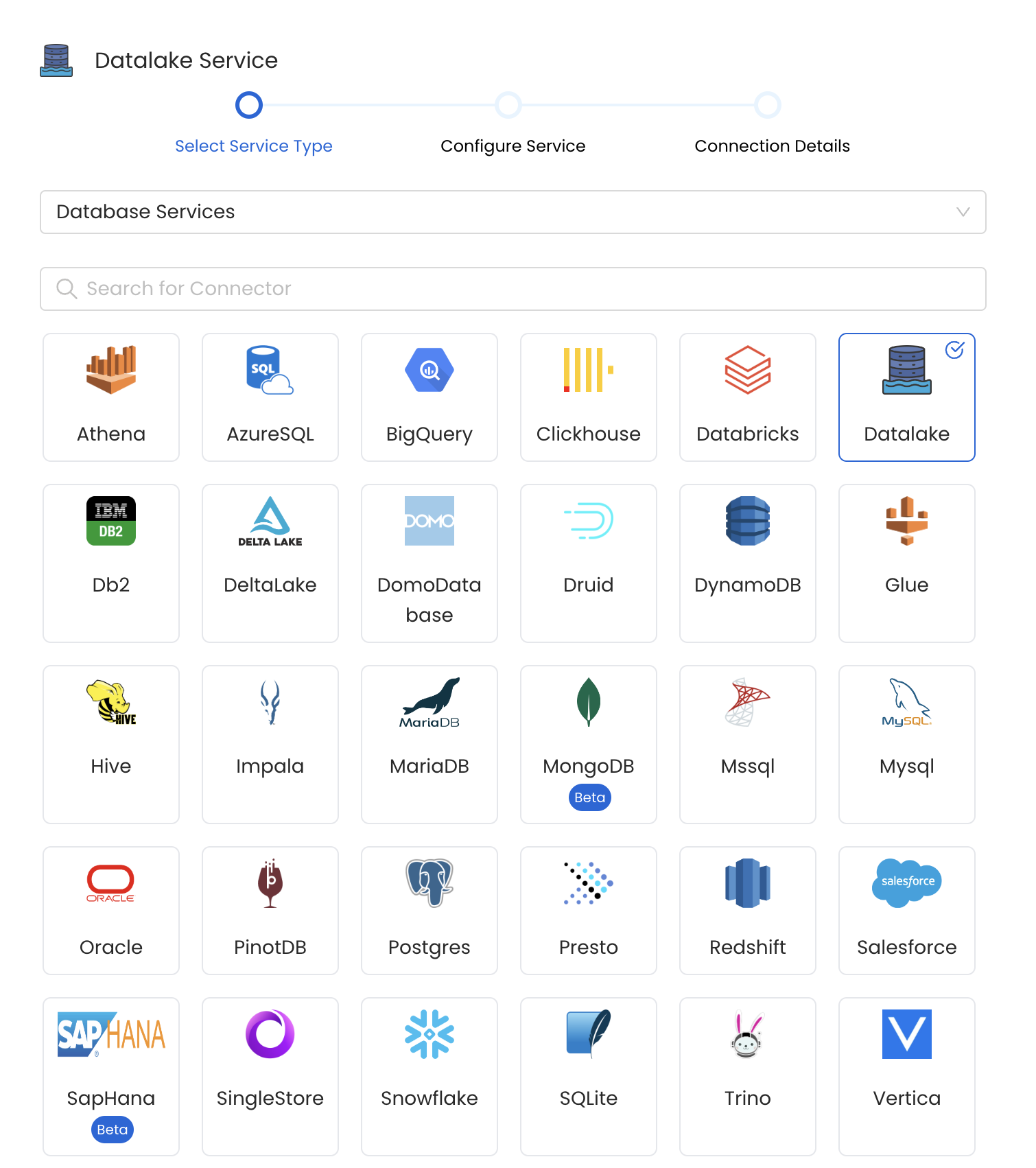Click the Mysql connector card label
1036x1168 pixels.
tap(907, 766)
